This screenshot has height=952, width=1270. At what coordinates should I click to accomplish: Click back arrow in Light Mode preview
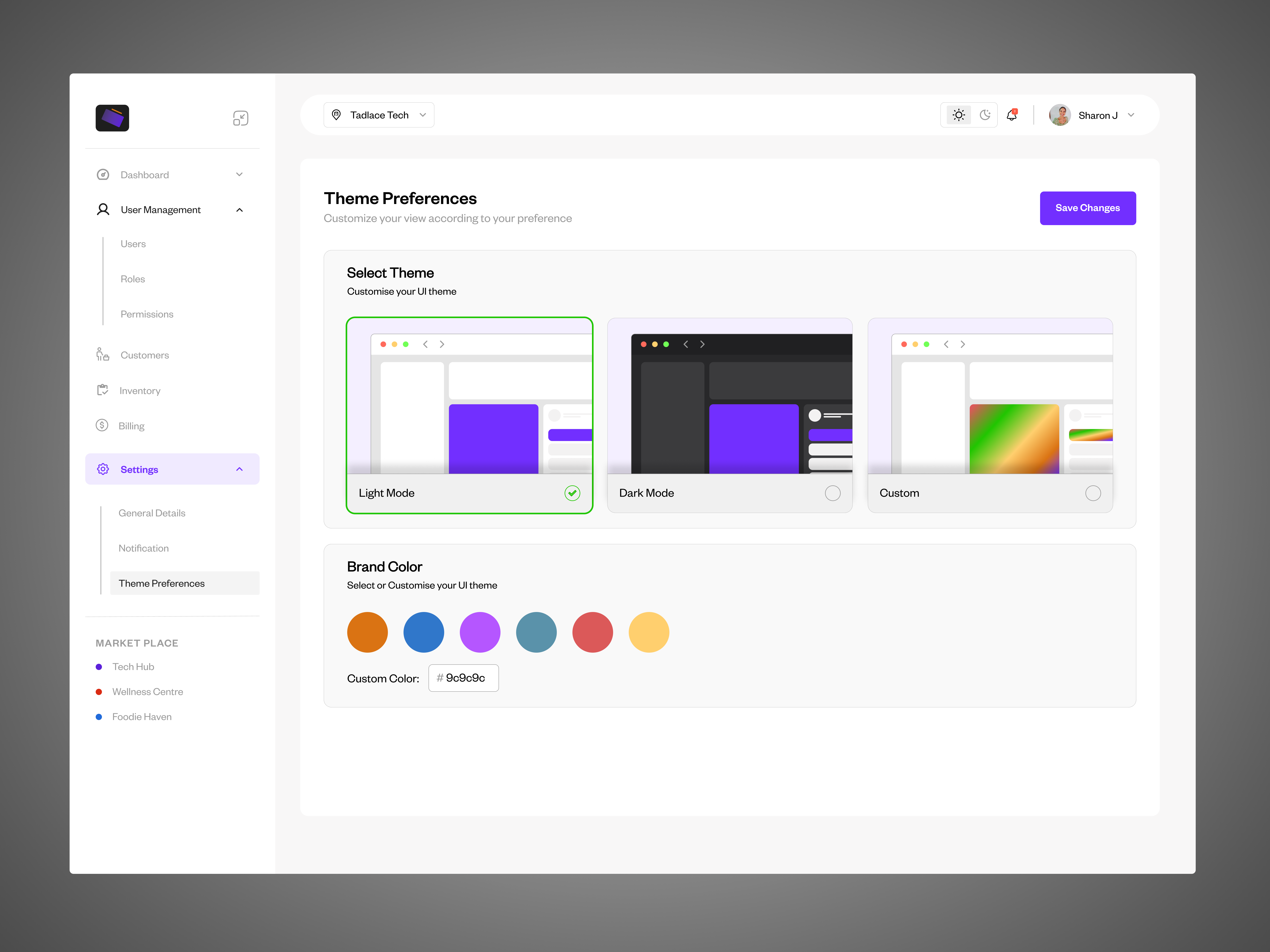click(x=425, y=344)
